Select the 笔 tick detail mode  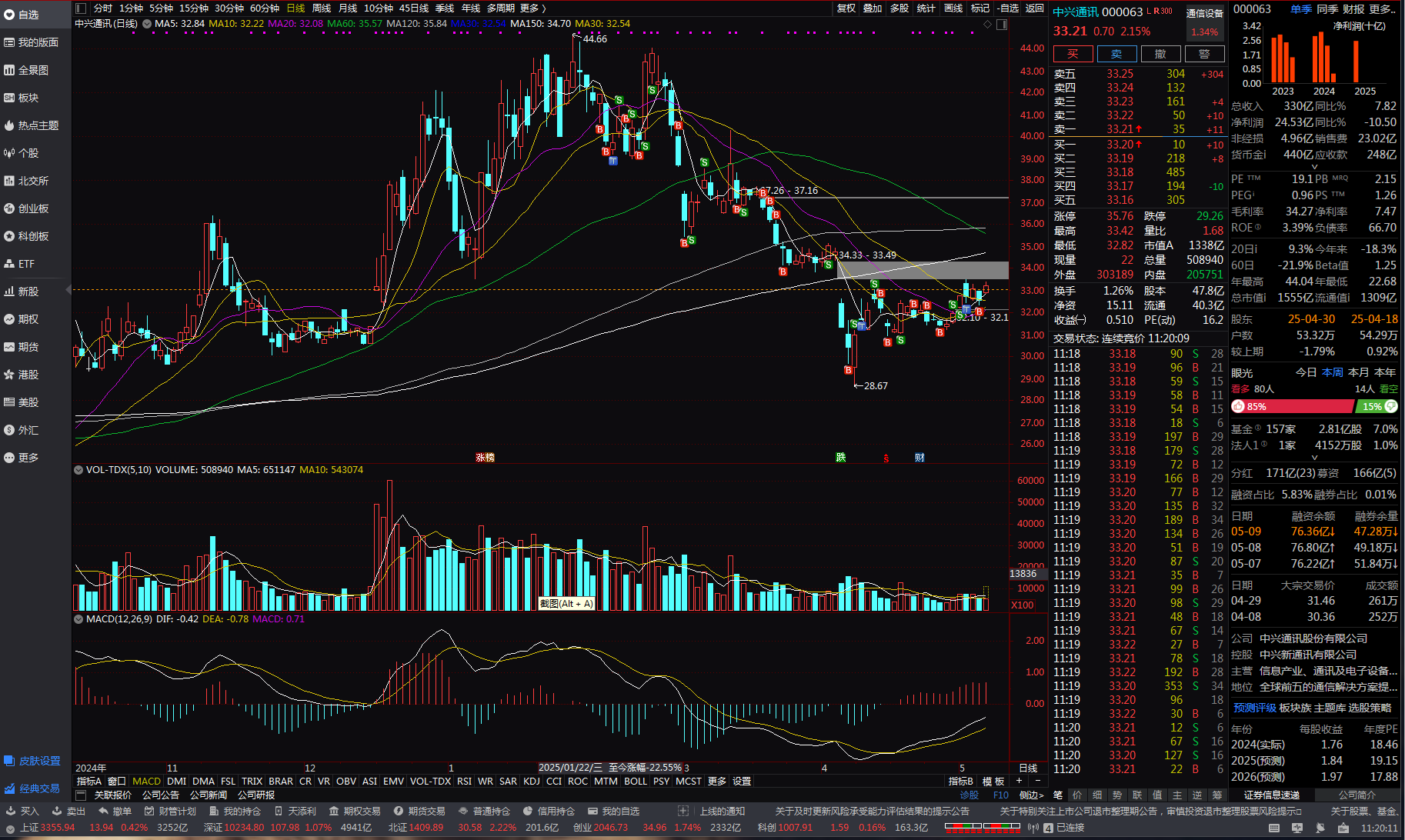coord(1058,795)
